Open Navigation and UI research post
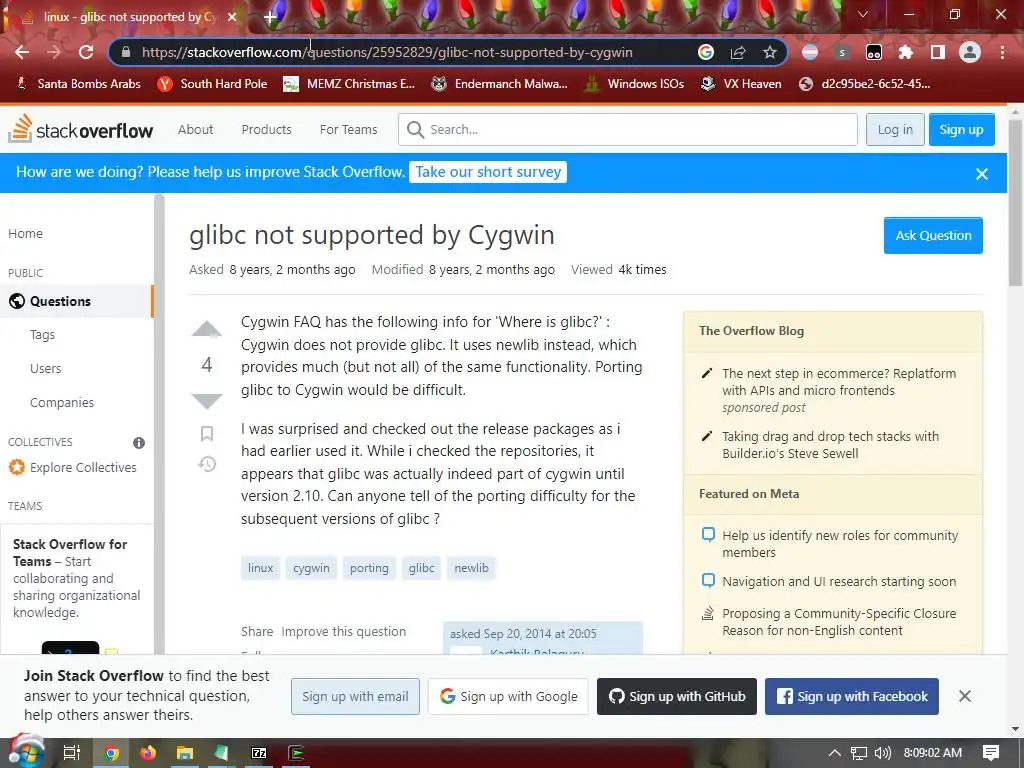This screenshot has width=1024, height=768. click(x=839, y=581)
